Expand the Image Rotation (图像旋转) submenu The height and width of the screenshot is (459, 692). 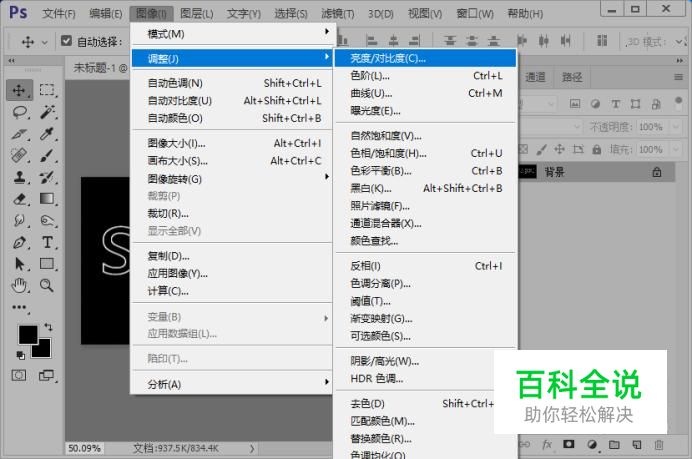click(x=232, y=179)
